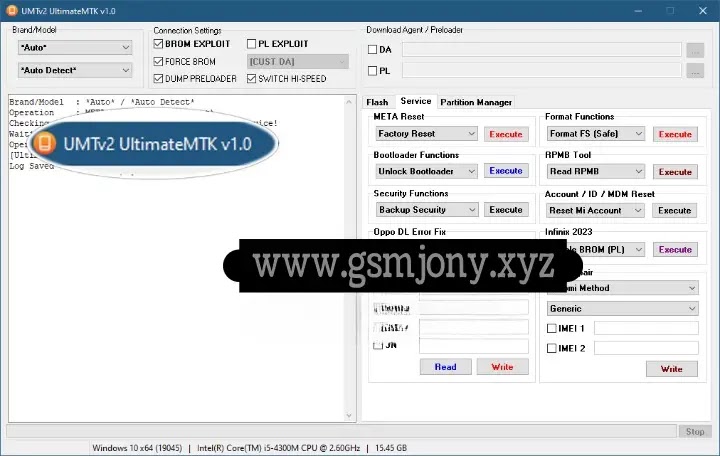Viewport: 720px width, 456px height.
Task: Open the Partition Manager tab
Action: [476, 102]
